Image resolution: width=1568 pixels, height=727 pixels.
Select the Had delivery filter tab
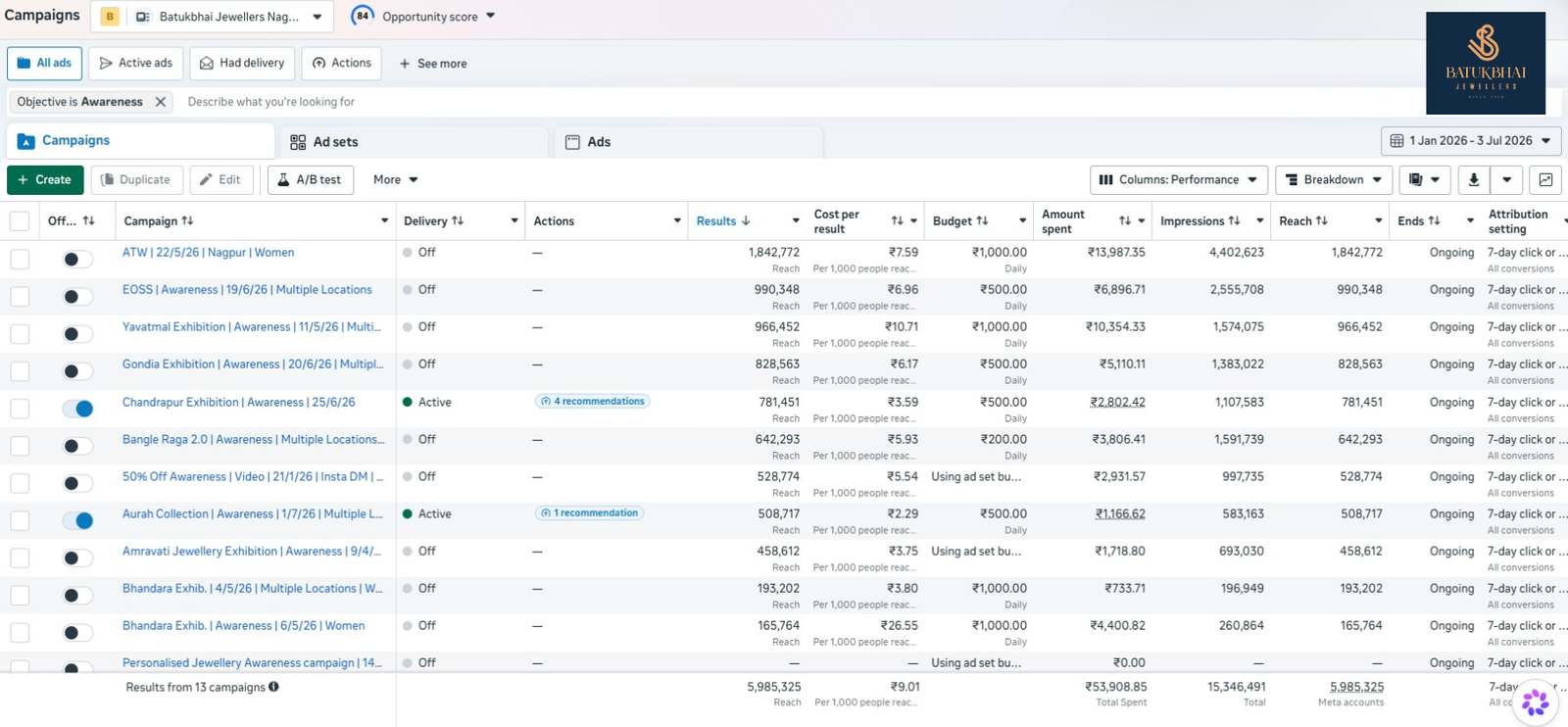point(242,63)
